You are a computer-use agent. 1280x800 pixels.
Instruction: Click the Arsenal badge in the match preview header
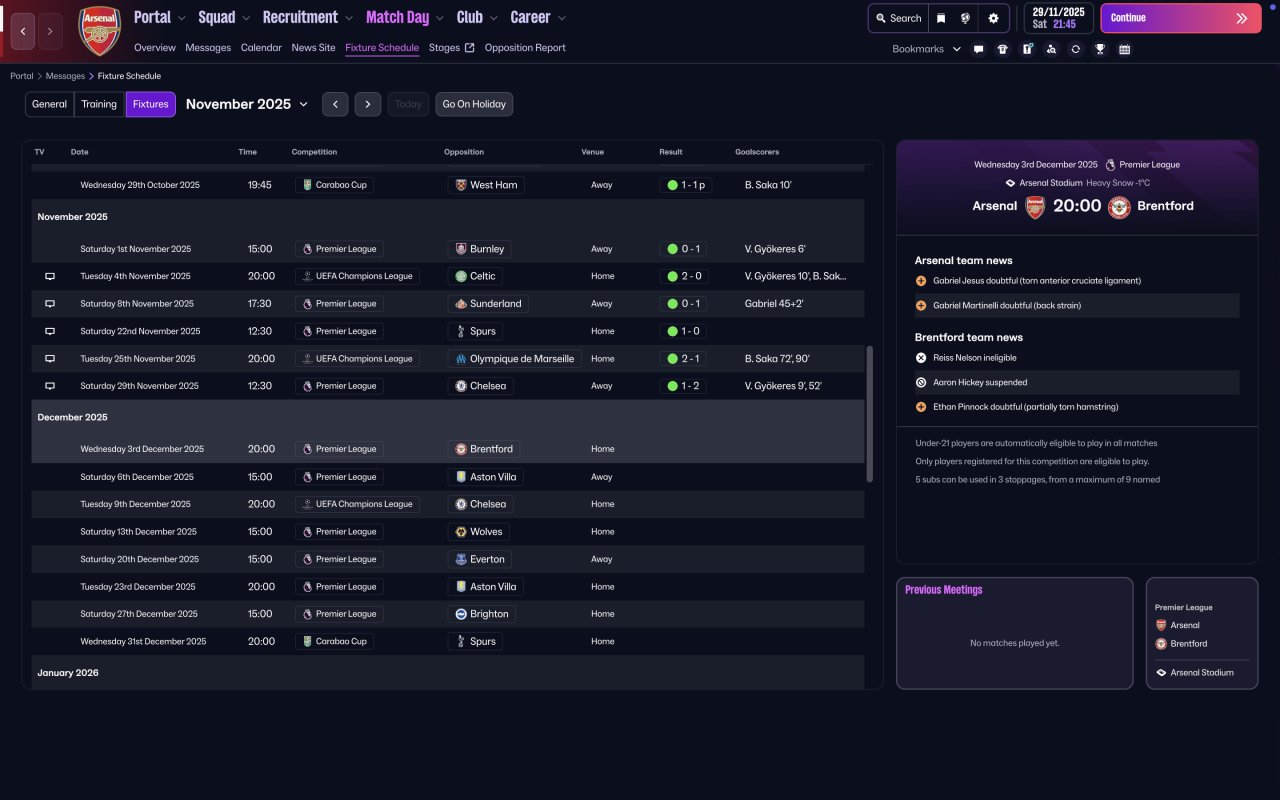(1035, 206)
